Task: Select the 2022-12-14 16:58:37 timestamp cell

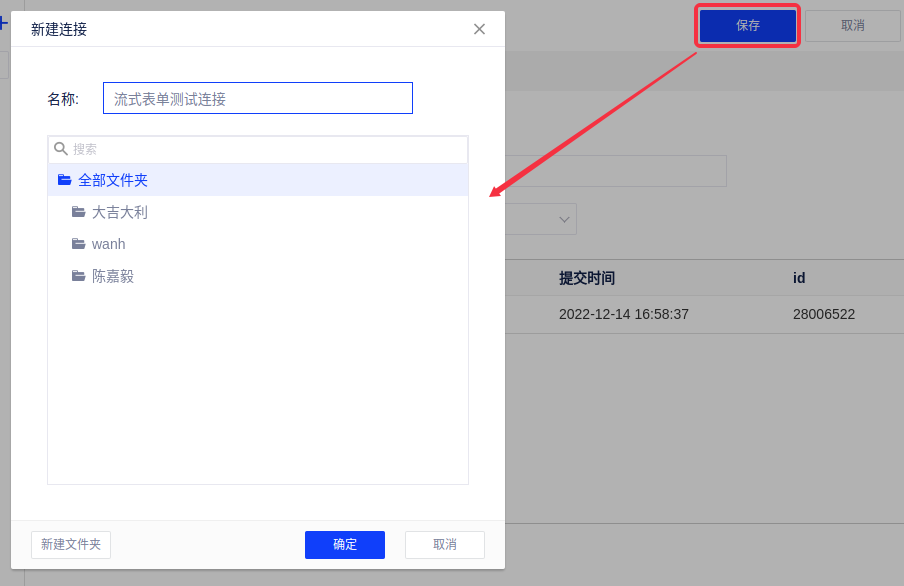Action: pos(623,314)
